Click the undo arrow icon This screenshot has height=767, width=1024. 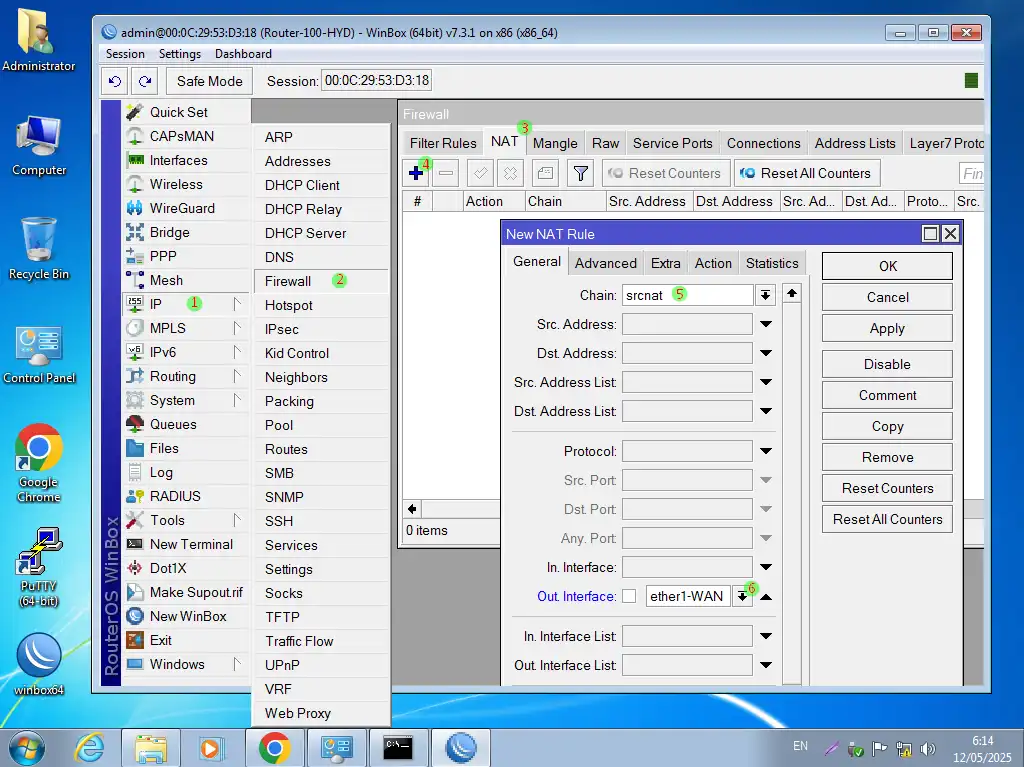coord(115,81)
